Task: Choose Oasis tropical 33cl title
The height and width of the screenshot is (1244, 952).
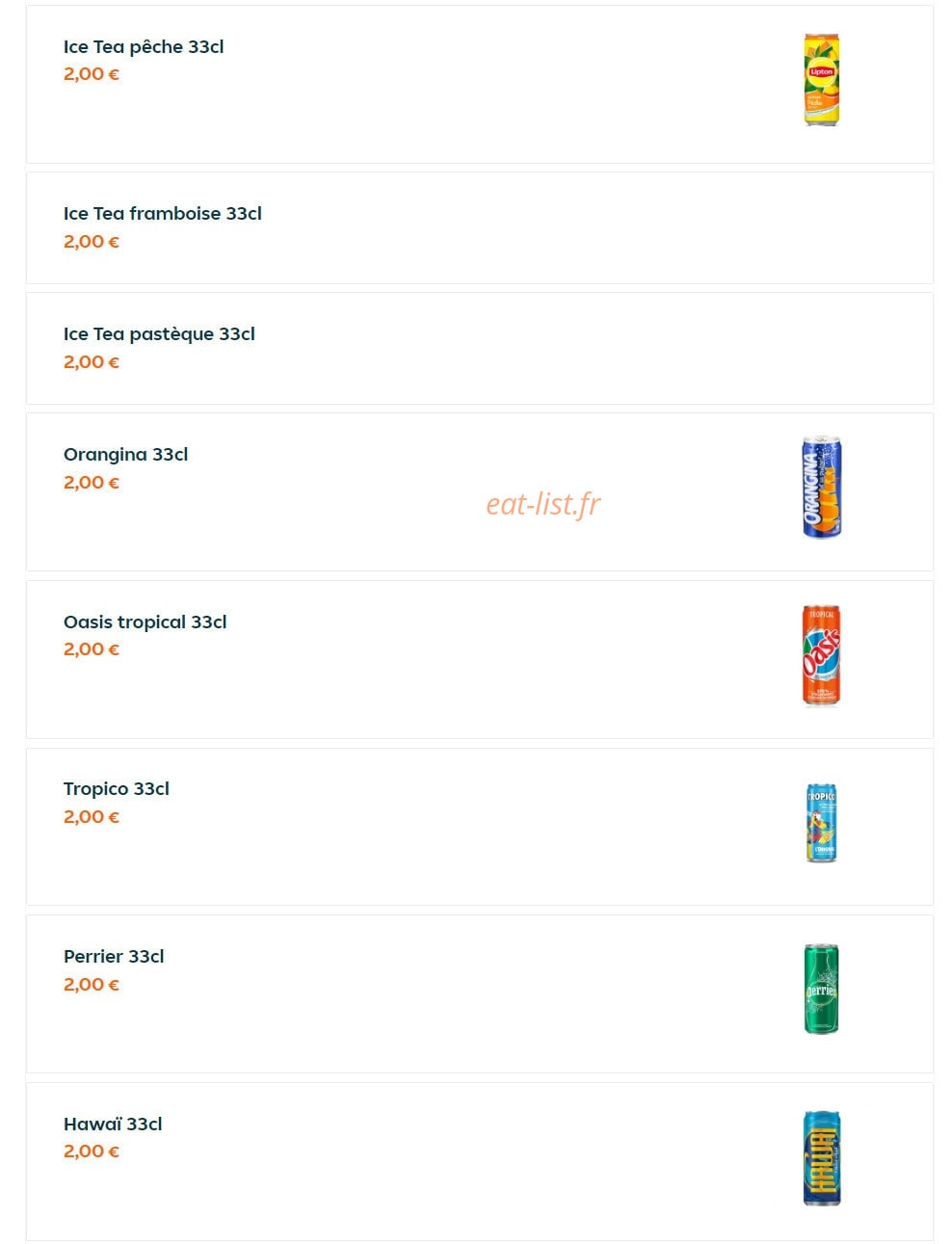Action: pos(145,622)
